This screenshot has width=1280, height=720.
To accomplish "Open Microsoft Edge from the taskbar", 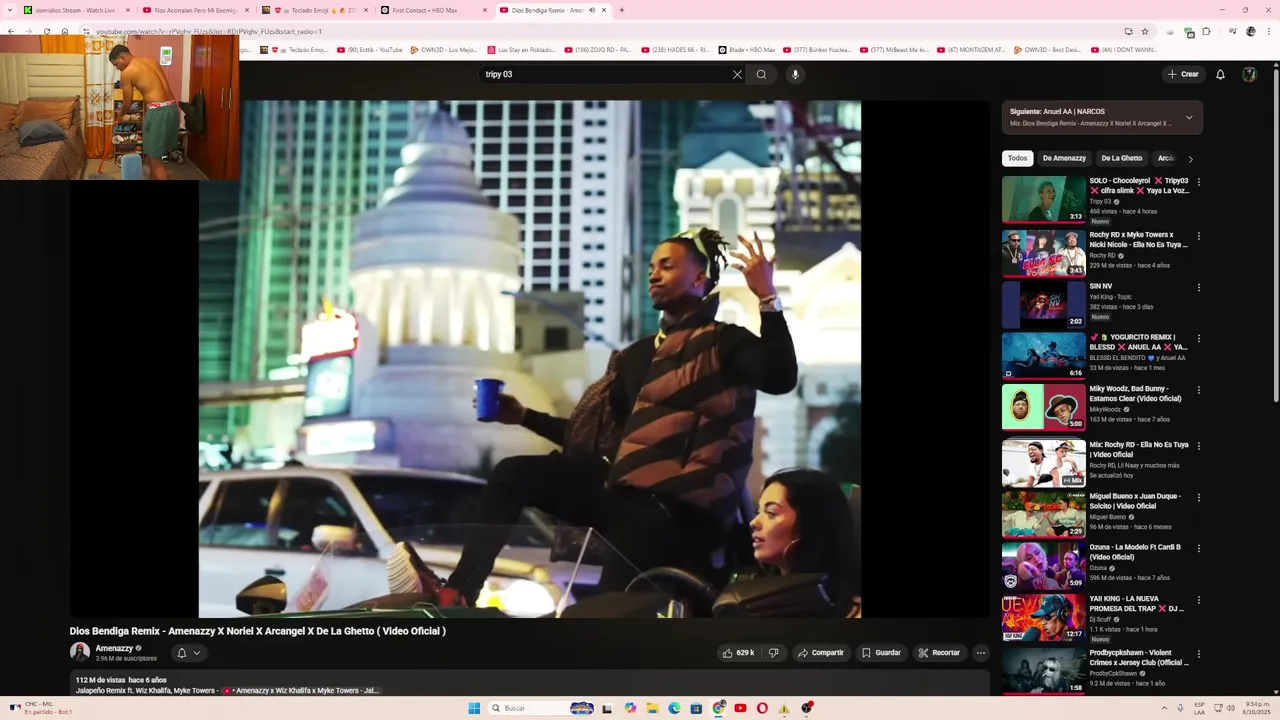I will [x=674, y=708].
